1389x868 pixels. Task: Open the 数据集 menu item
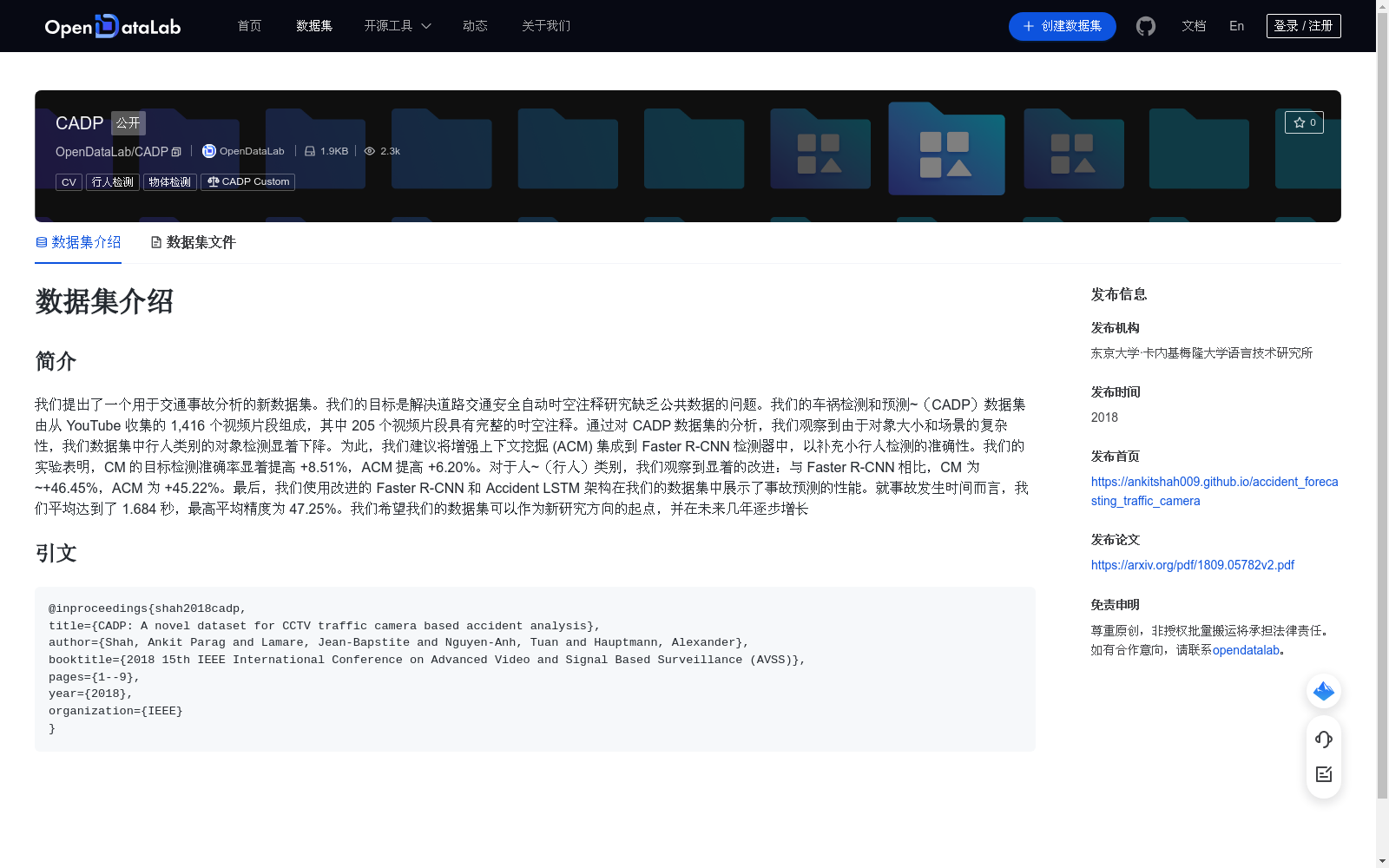(313, 26)
